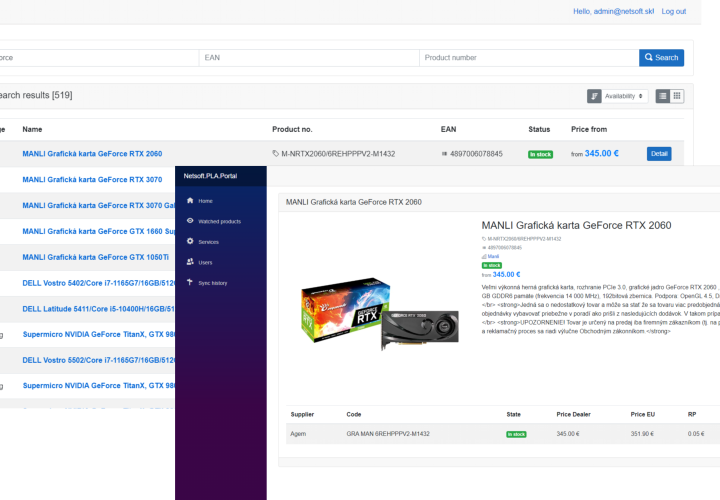Click the In stock badge in results row

(x=540, y=154)
